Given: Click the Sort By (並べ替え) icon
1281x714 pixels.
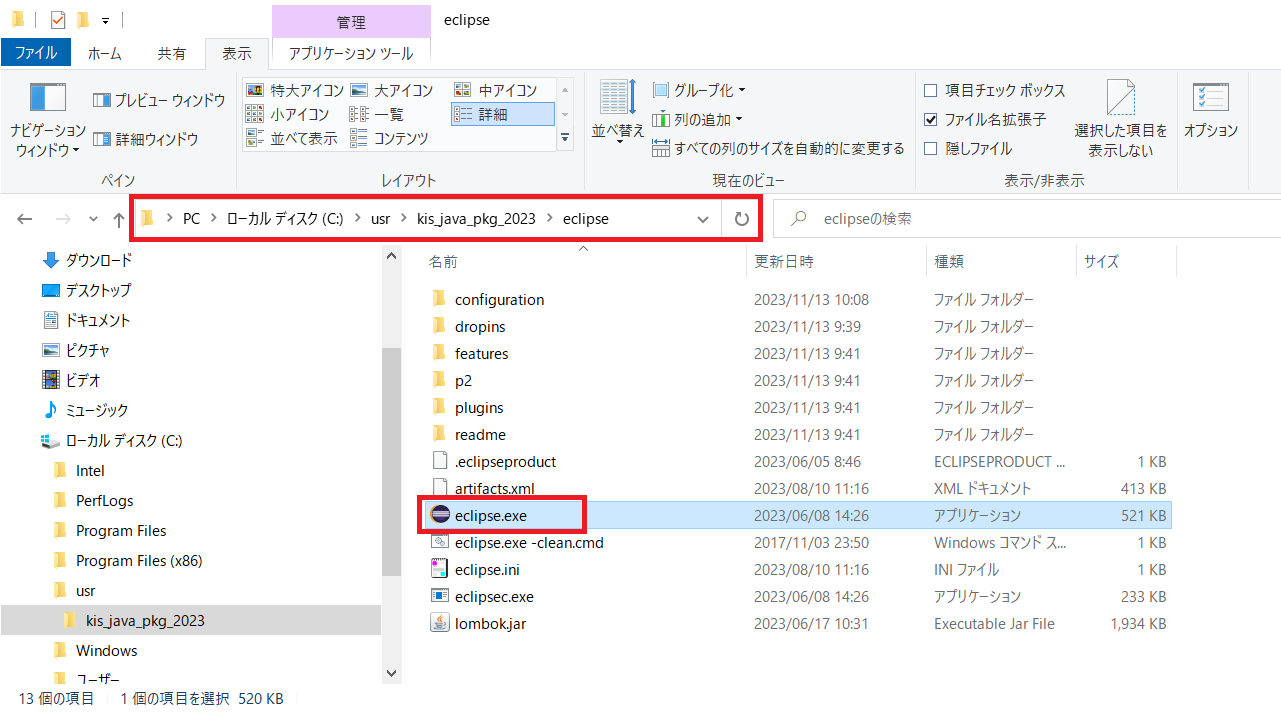Looking at the screenshot, I should point(618,98).
